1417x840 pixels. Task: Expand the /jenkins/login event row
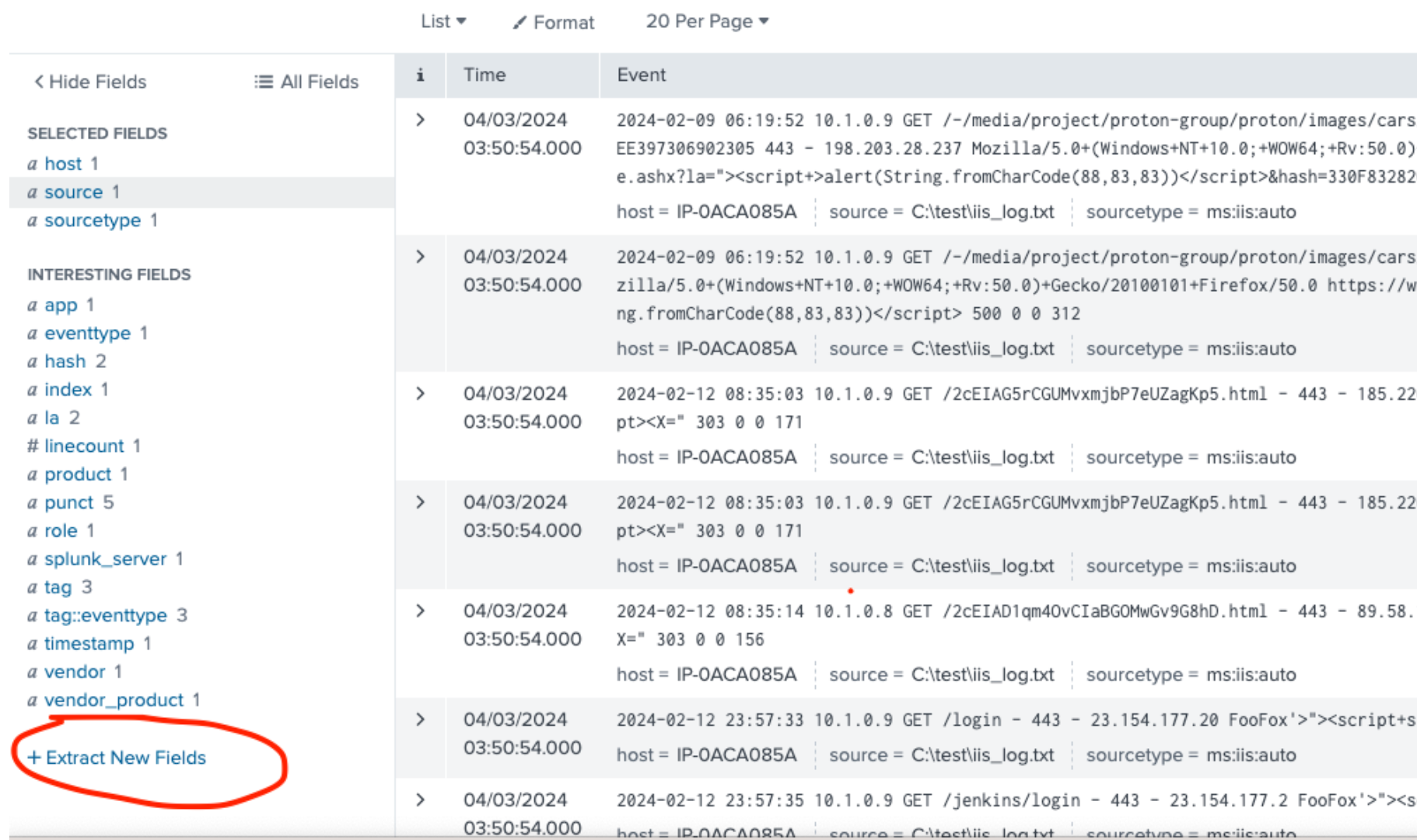420,799
